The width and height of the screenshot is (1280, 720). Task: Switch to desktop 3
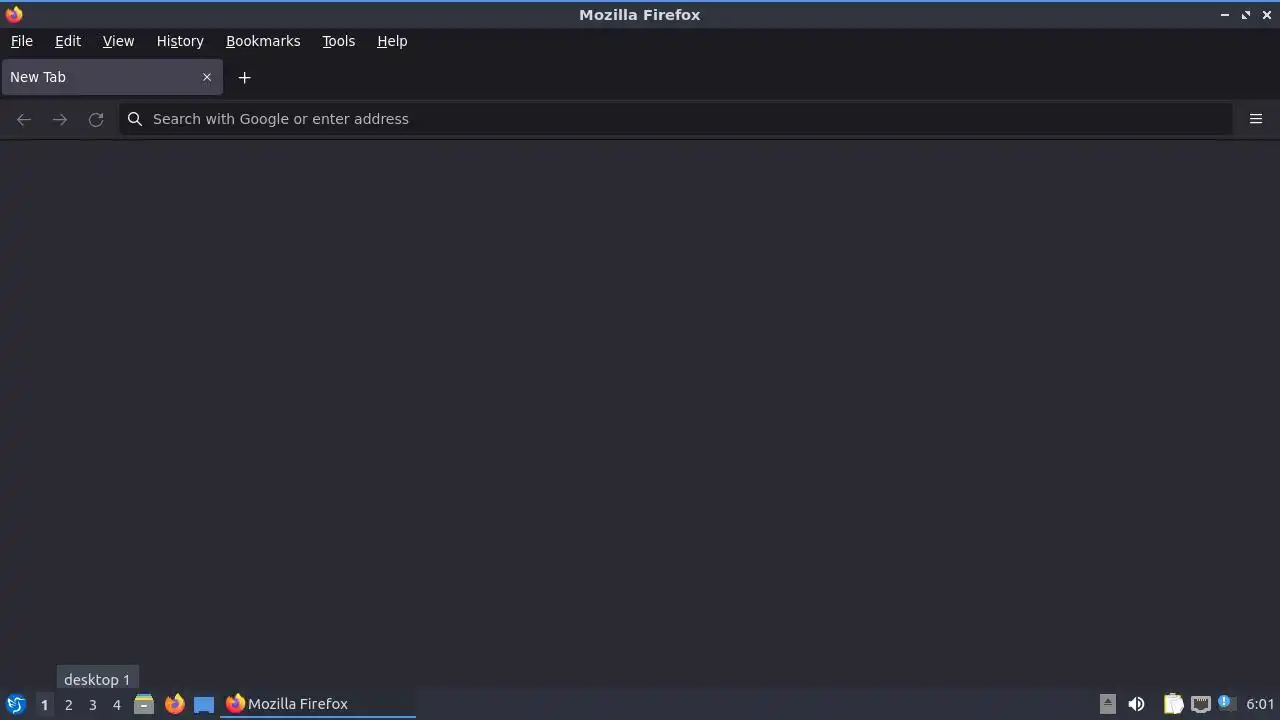pyautogui.click(x=92, y=704)
